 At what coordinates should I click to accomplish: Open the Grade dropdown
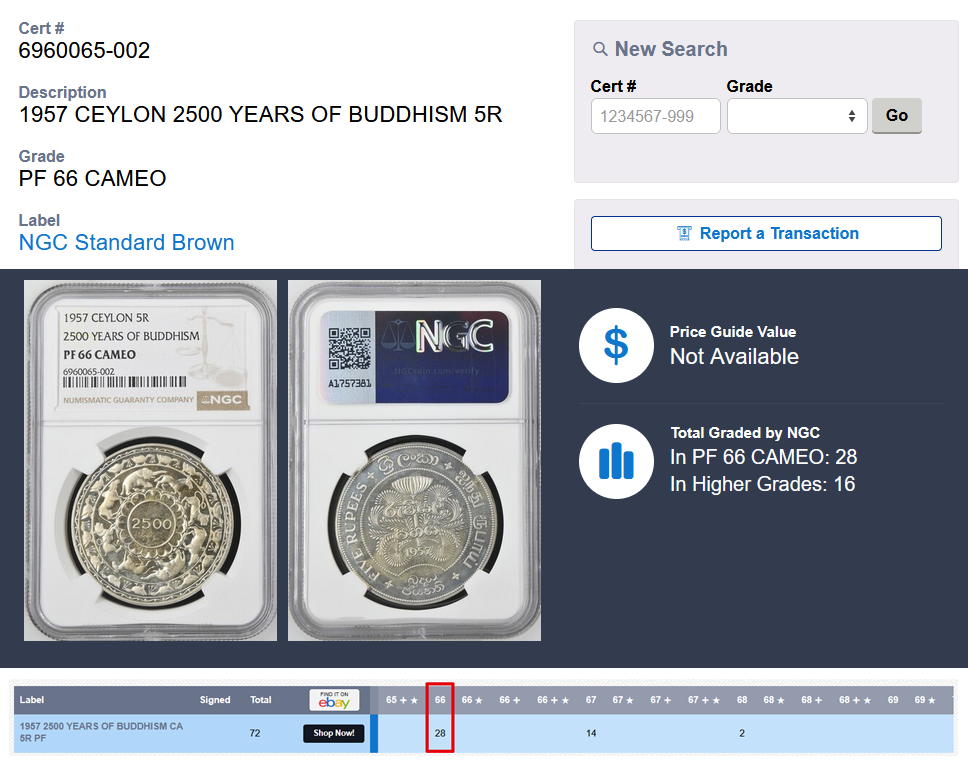797,116
